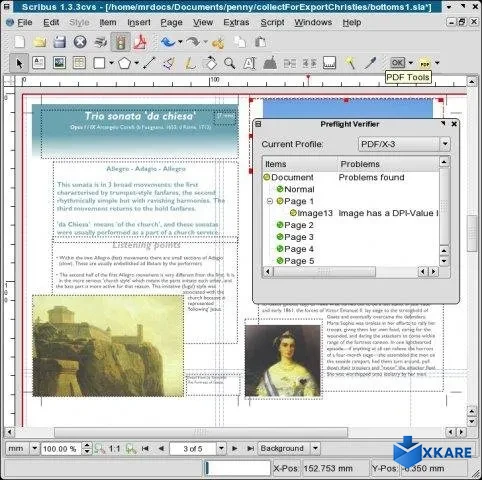
Task: Click the Export as PDF icon
Action: pyautogui.click(x=141, y=42)
